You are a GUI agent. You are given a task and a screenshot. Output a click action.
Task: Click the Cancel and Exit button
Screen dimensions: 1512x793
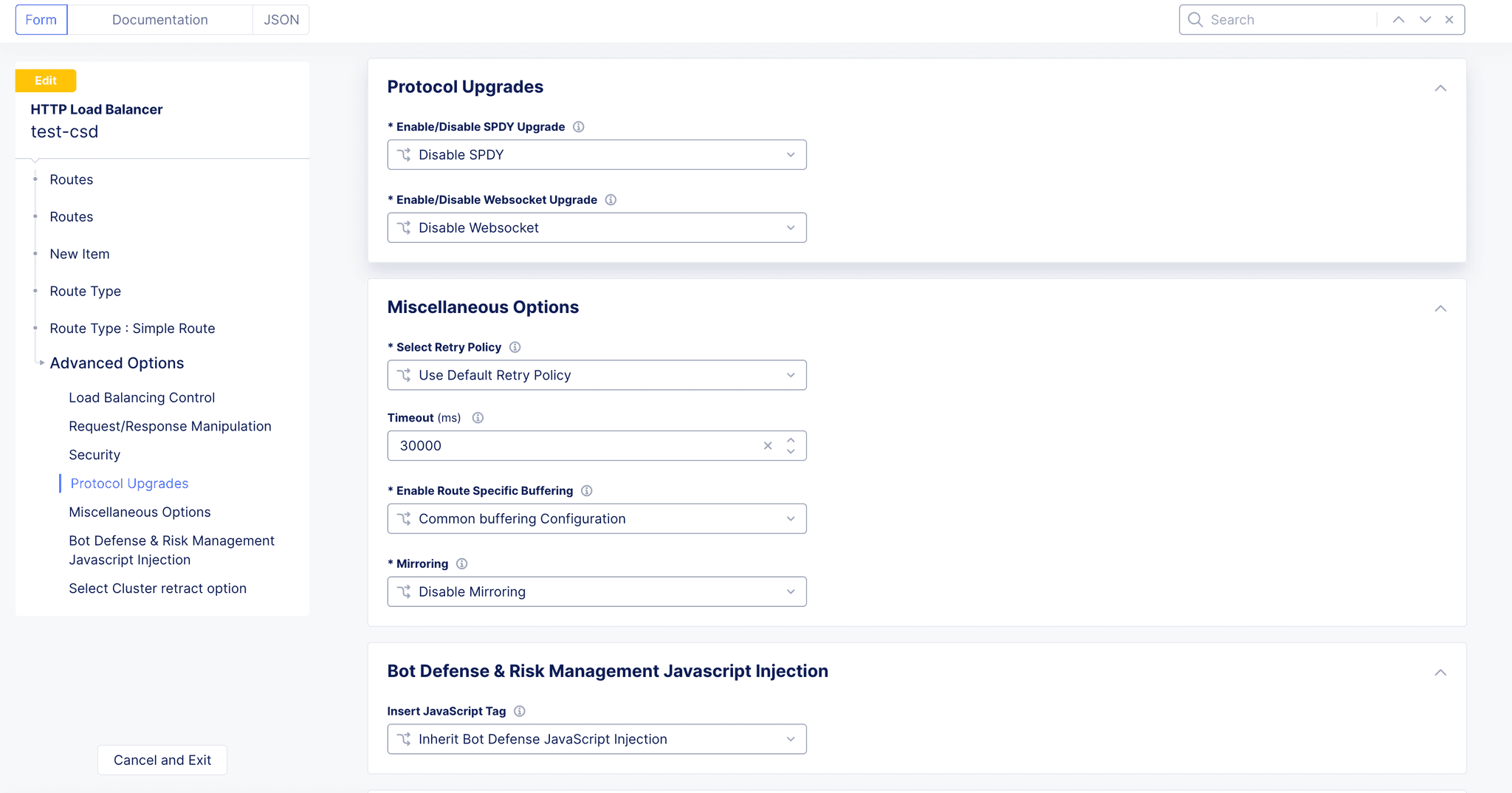pyautogui.click(x=162, y=761)
